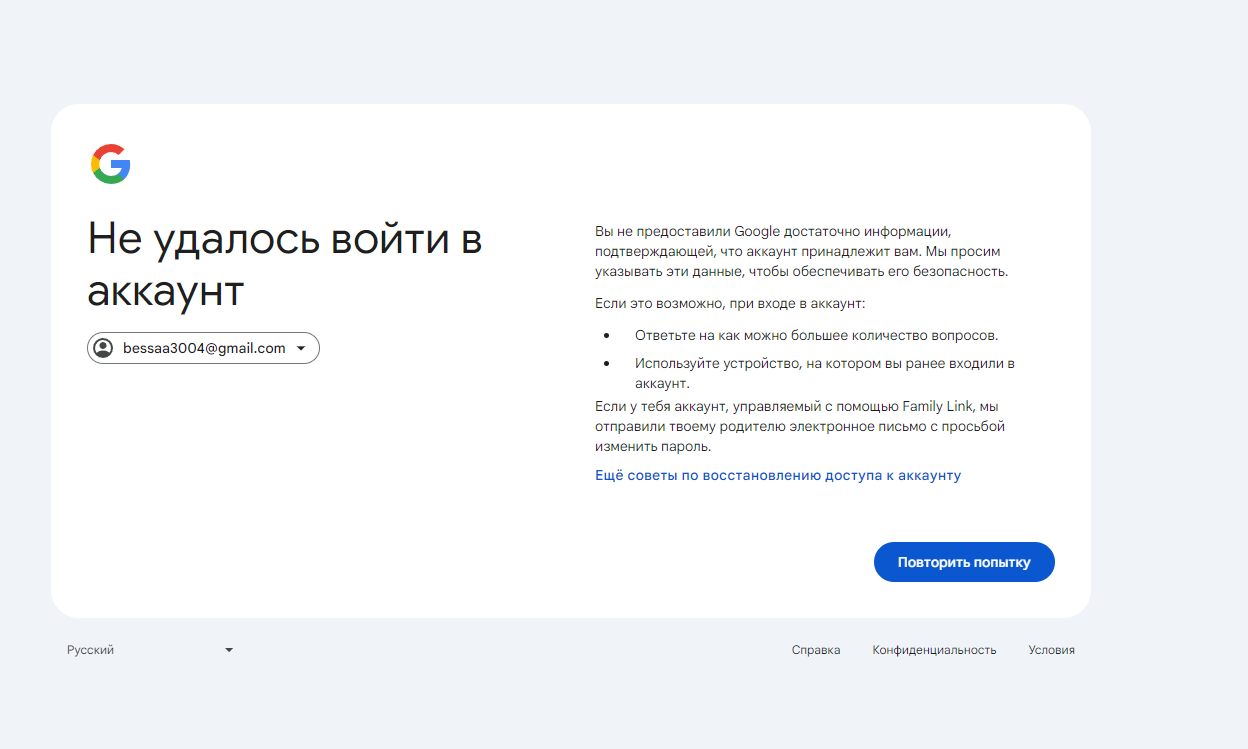Image resolution: width=1248 pixels, height=749 pixels.
Task: Click the 'Если это возможно, при входе' line
Action: (729, 303)
